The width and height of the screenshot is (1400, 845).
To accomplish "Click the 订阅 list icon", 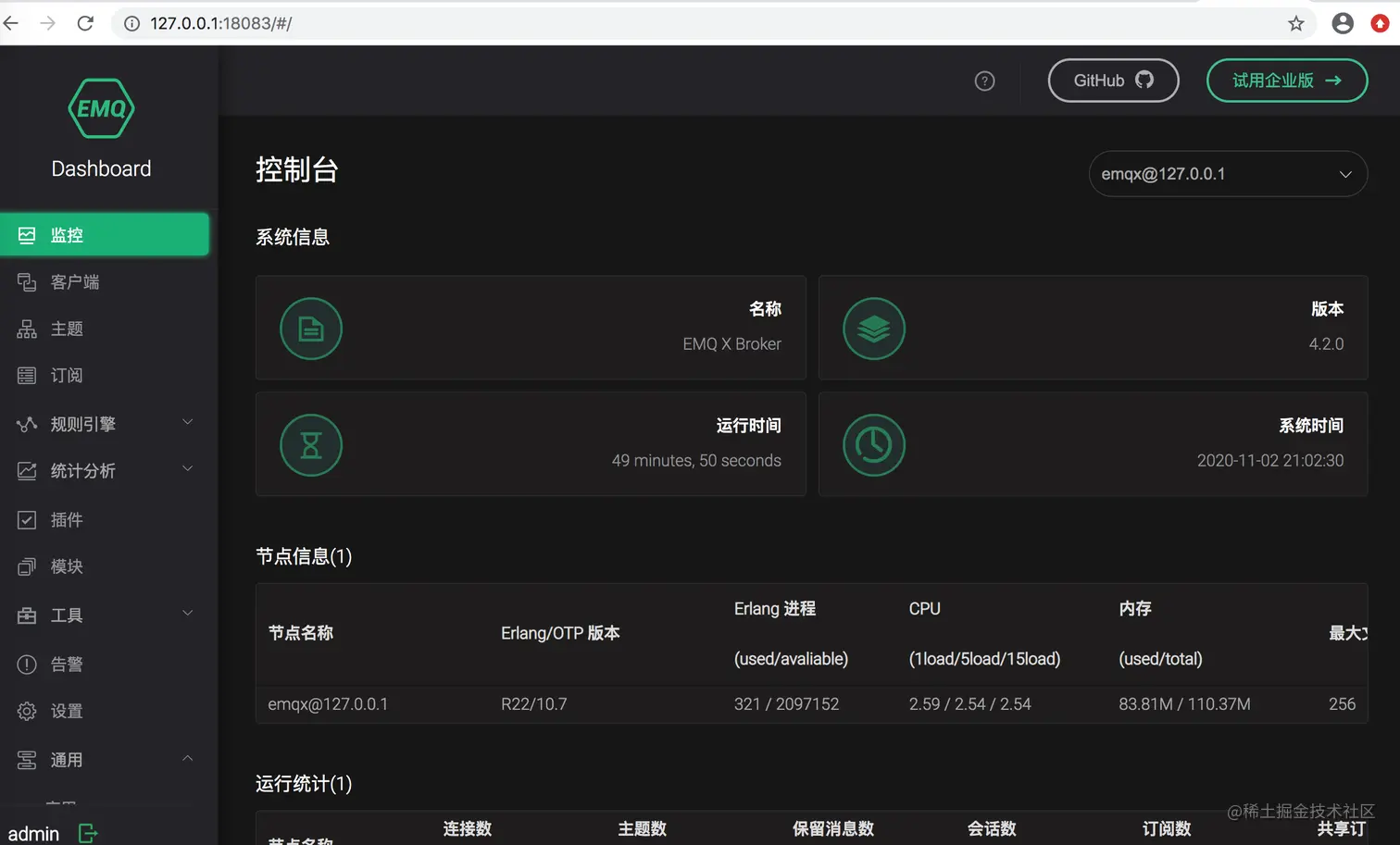I will (x=27, y=375).
